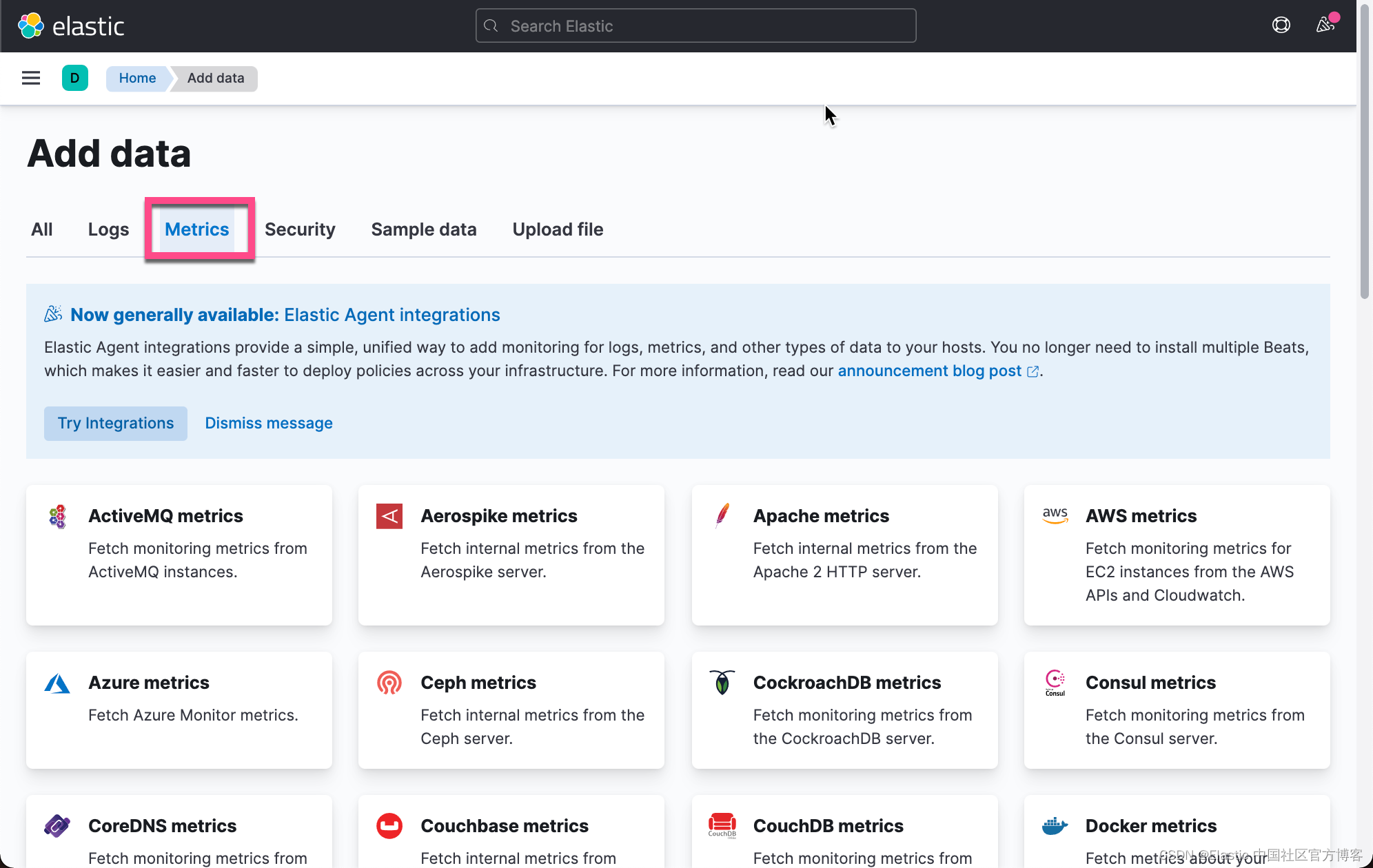This screenshot has height=868, width=1373.
Task: Open the help menu lifebuoy icon
Action: click(1281, 25)
